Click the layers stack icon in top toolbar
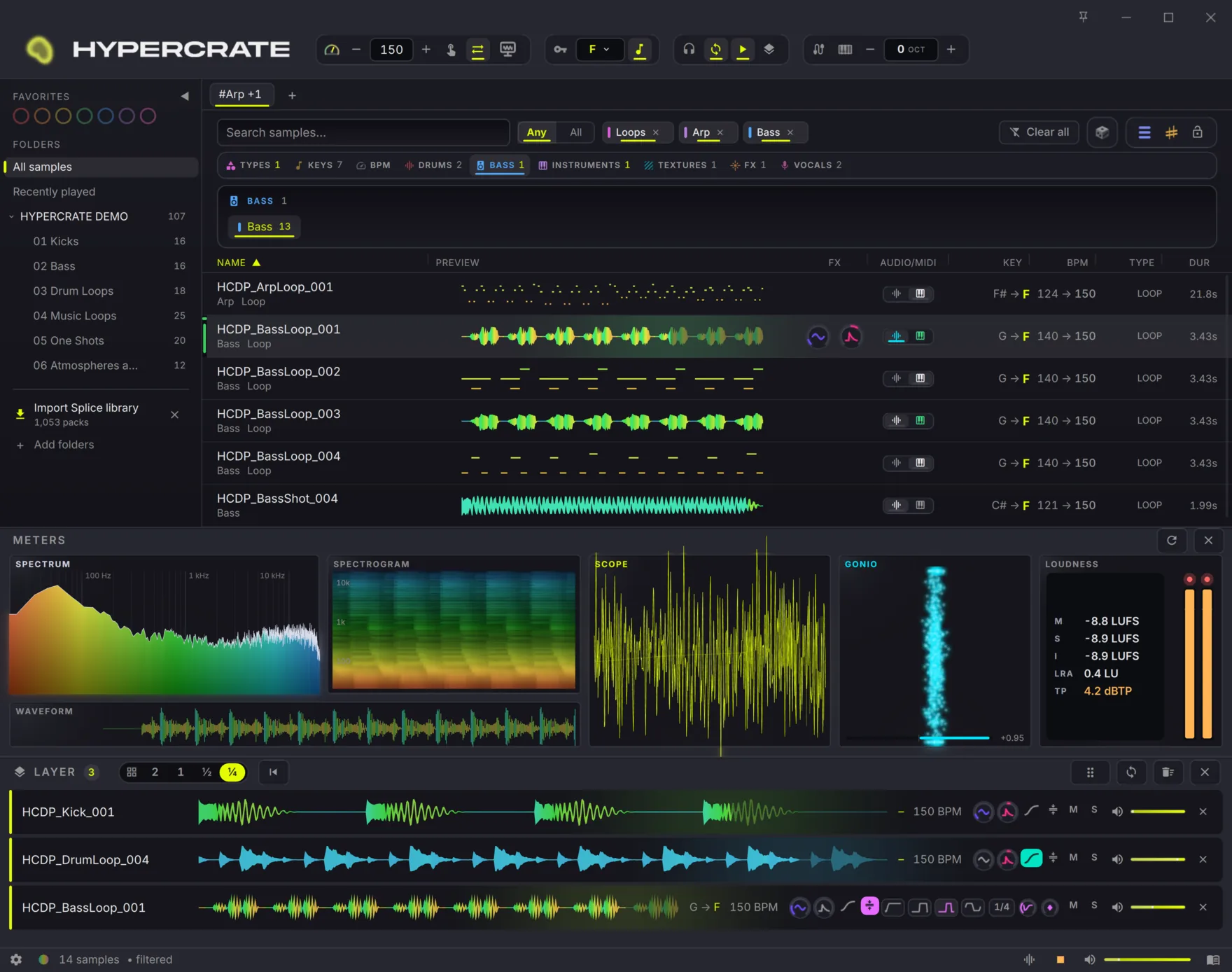Screen dimensions: 1232x972 tap(769, 49)
